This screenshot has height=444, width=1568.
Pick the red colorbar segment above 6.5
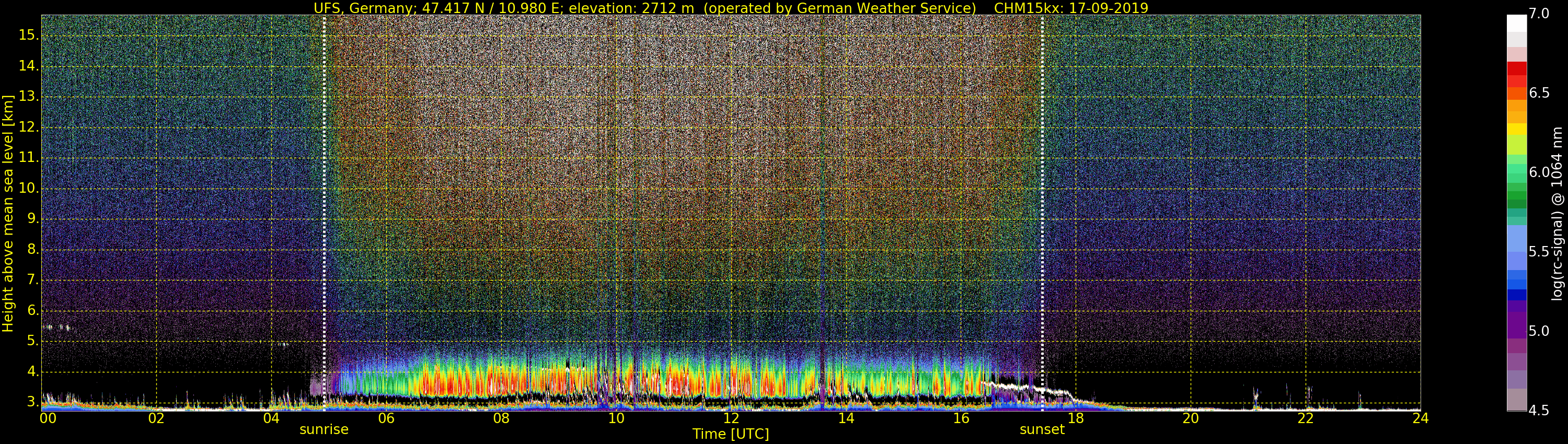(1516, 69)
